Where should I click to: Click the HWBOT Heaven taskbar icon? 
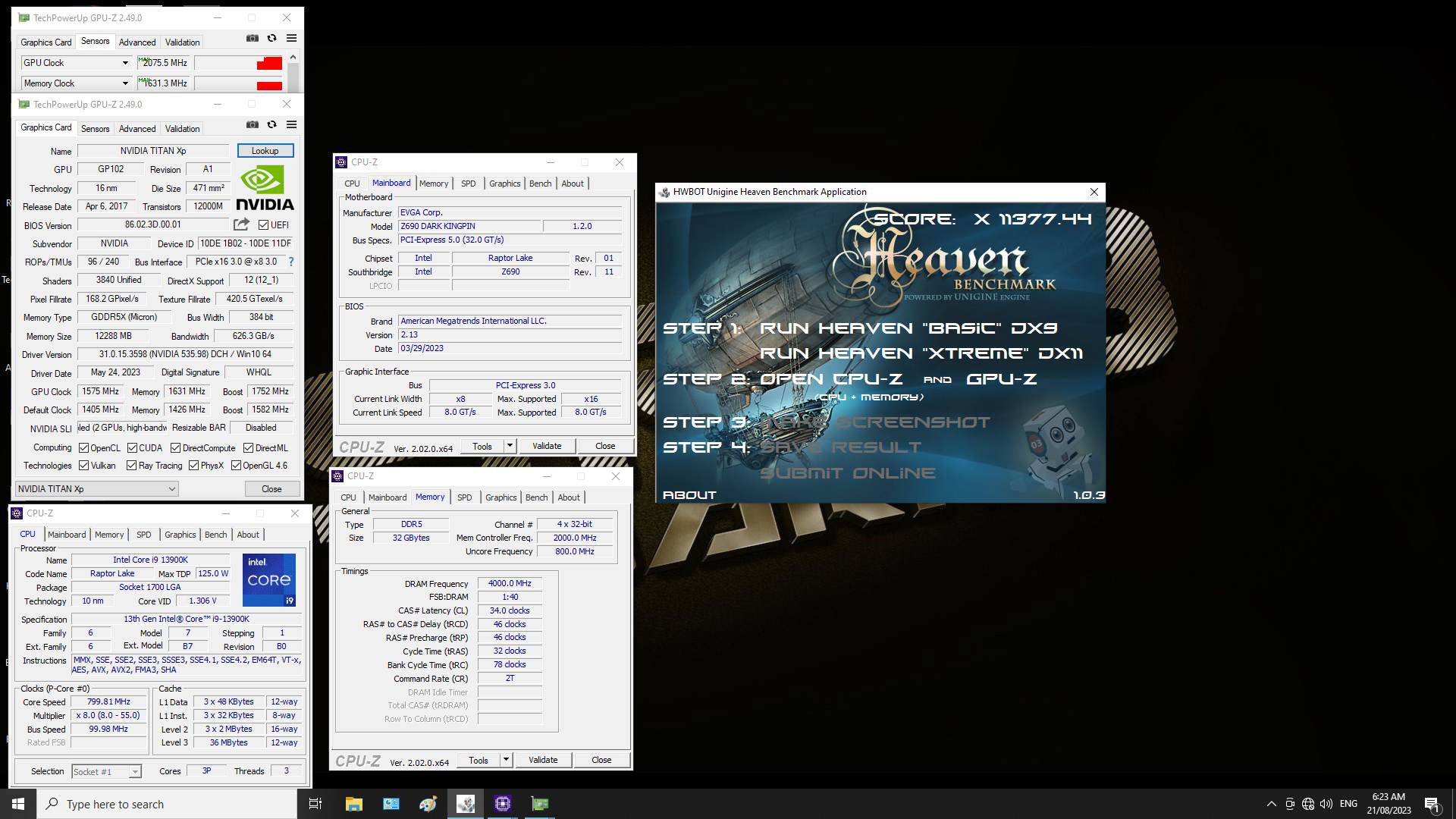[x=466, y=804]
